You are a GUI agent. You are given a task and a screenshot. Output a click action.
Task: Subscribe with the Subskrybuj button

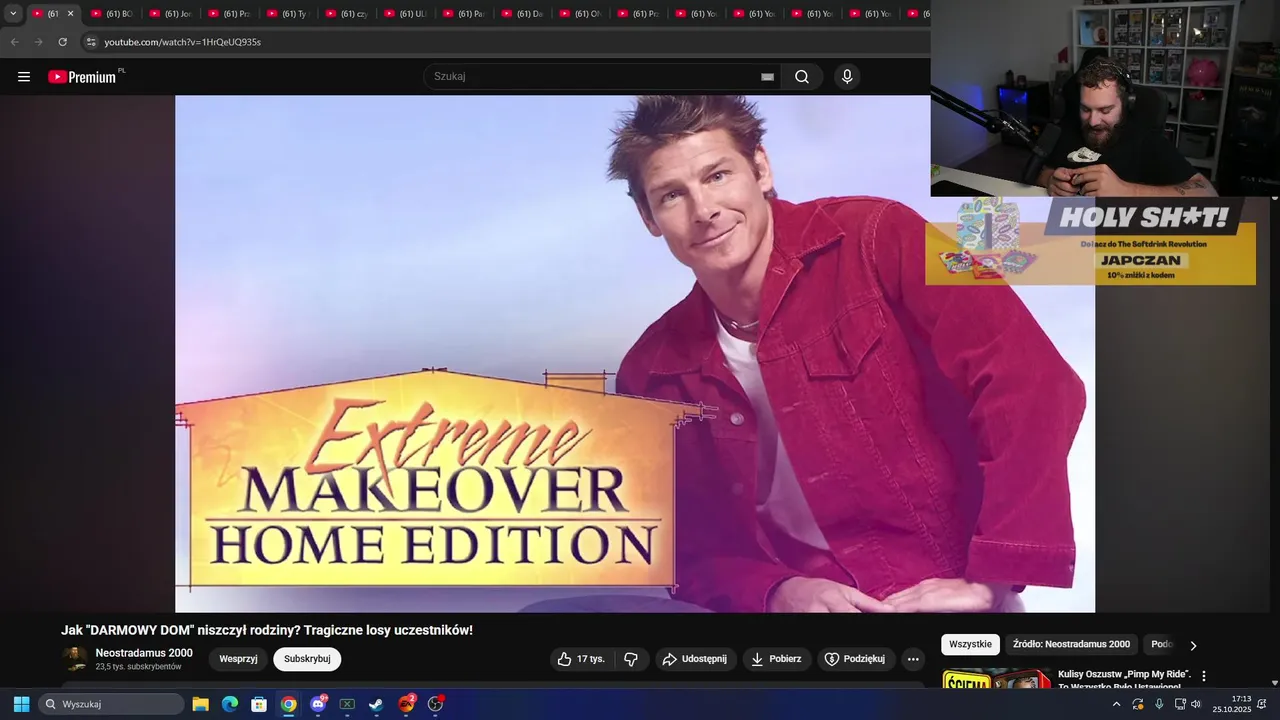tap(307, 659)
